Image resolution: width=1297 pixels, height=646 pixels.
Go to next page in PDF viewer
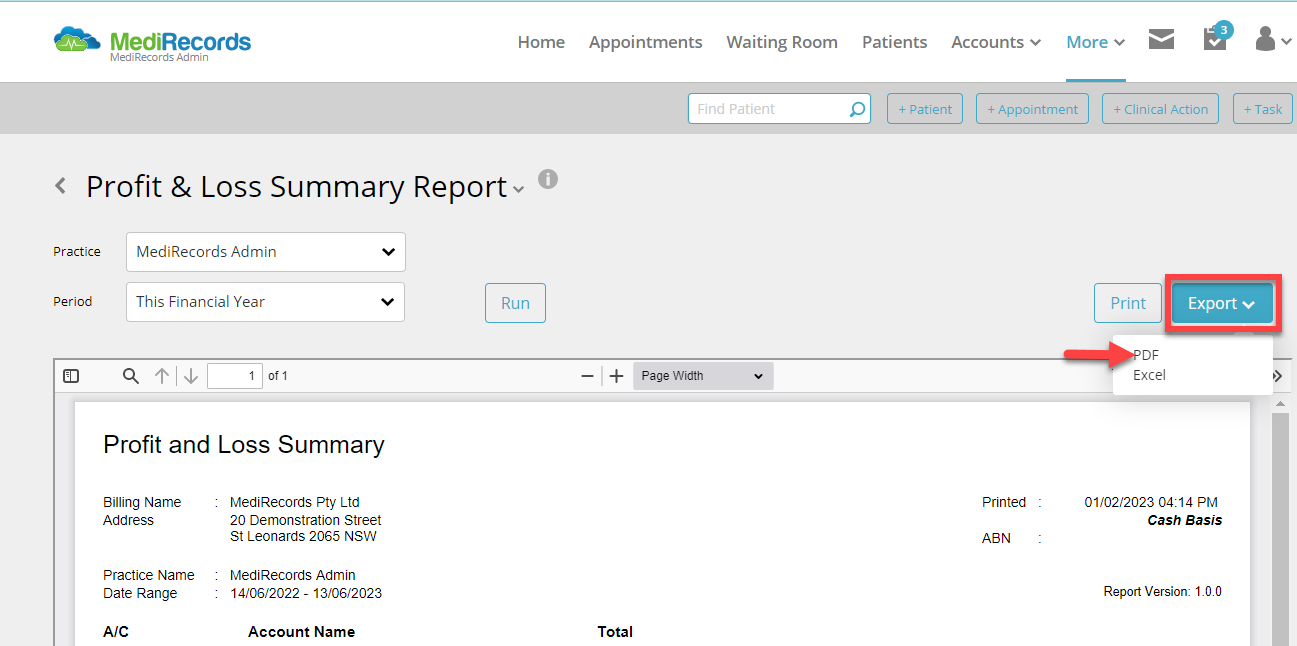(191, 376)
